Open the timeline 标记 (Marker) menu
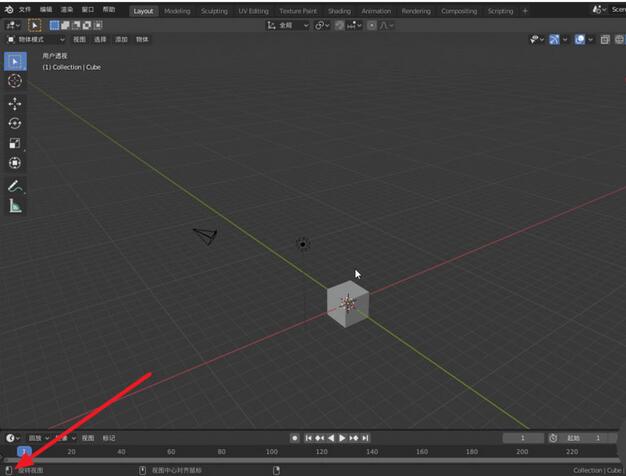 (x=109, y=438)
